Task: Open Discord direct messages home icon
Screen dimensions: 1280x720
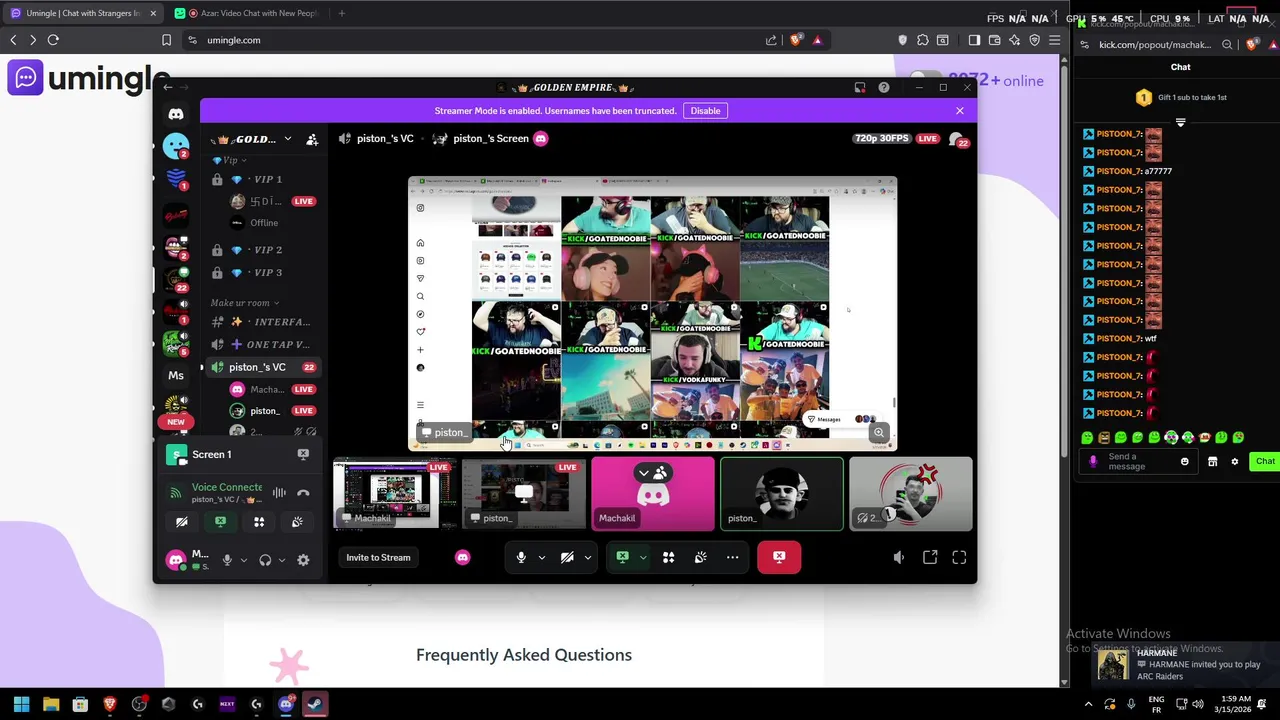Action: 176,114
